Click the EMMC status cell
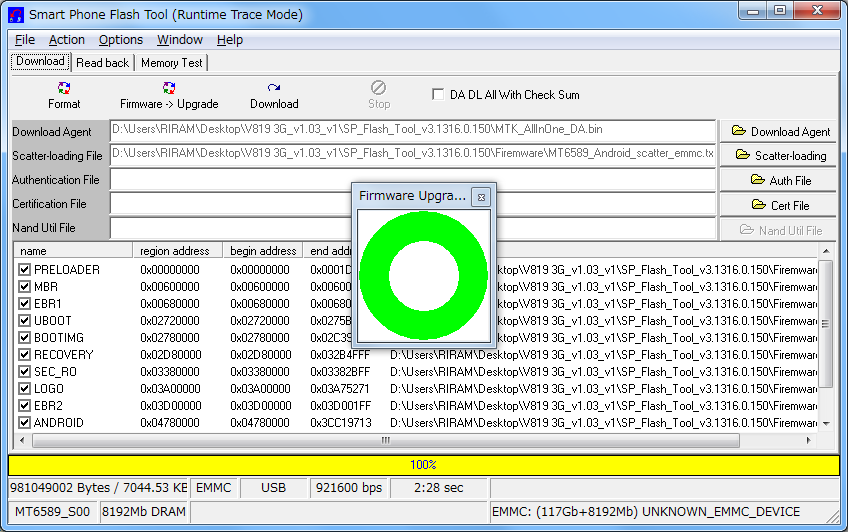 [x=213, y=488]
